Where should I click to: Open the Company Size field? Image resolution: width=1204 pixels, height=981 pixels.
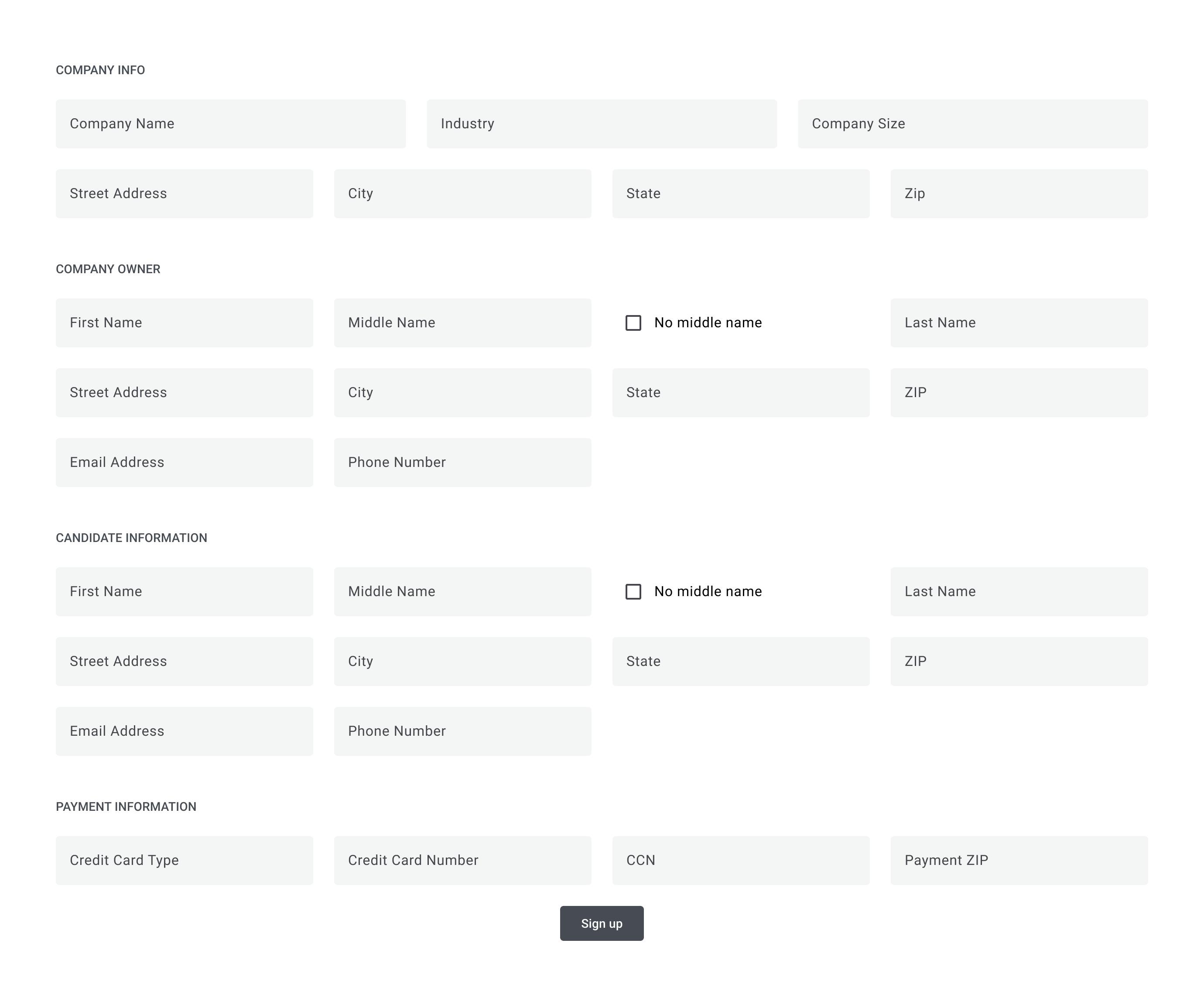coord(972,124)
